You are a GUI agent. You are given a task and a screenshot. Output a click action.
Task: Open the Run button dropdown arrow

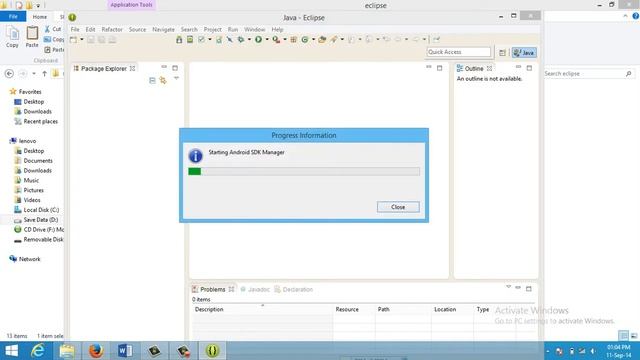(267, 40)
